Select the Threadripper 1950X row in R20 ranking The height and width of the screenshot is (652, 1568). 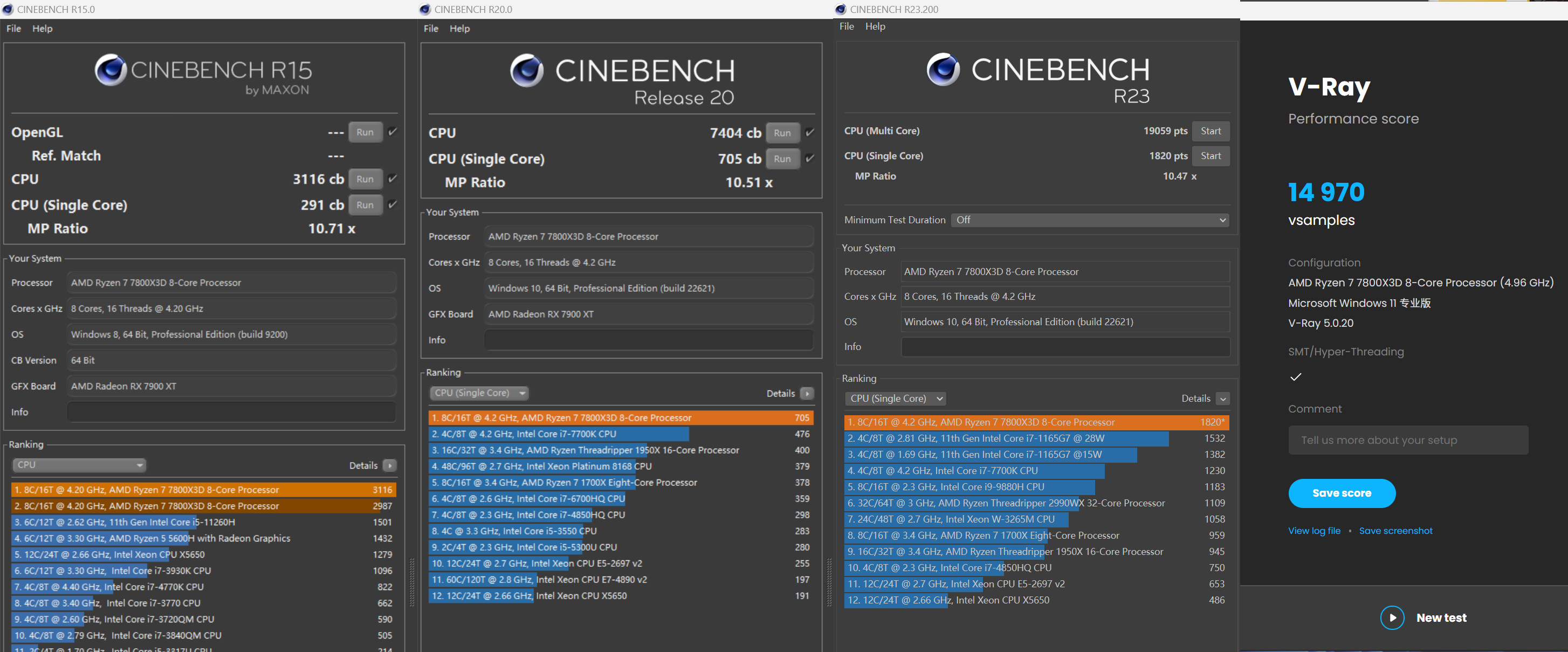[x=621, y=450]
